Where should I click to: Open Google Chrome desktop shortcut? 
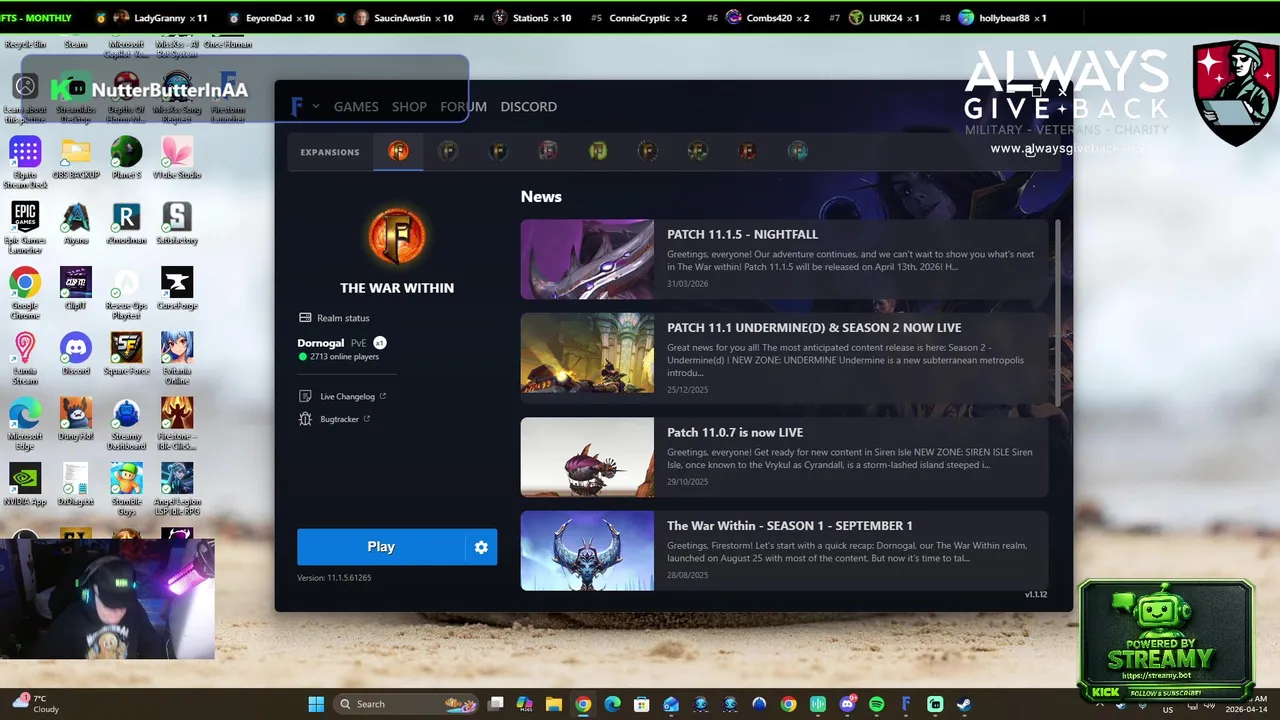[x=25, y=293]
